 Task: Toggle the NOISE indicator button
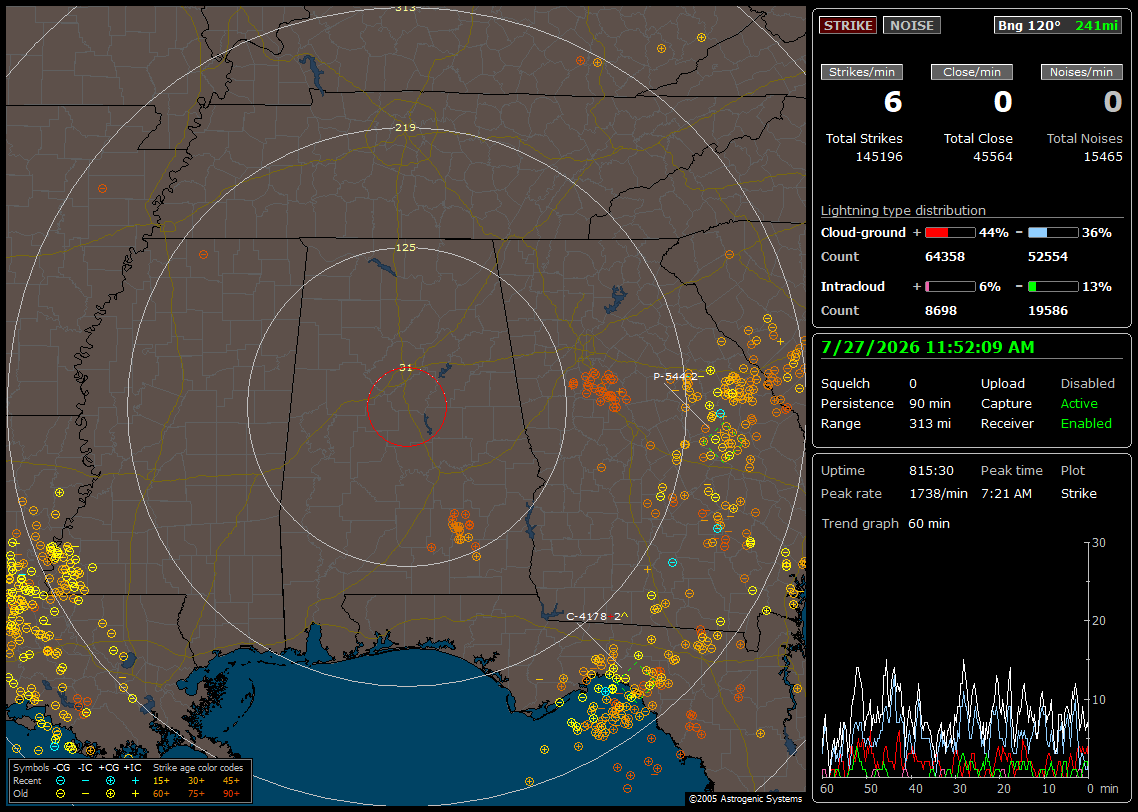[x=912, y=25]
